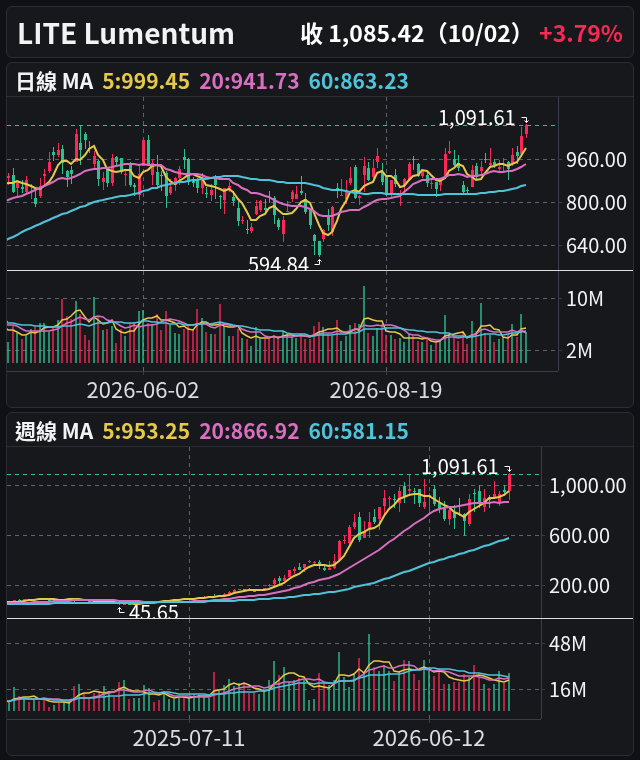Click the 800.00 daily price axis label
This screenshot has height=760, width=640.
click(596, 203)
